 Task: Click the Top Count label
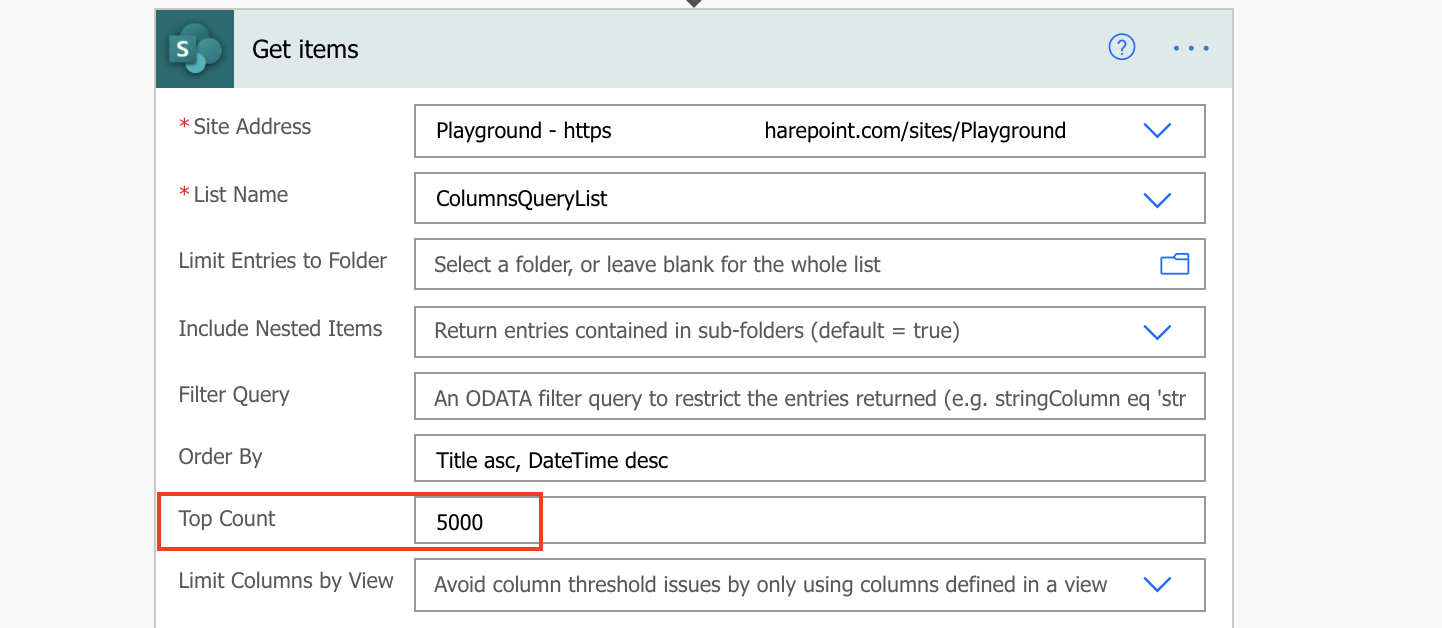tap(227, 518)
